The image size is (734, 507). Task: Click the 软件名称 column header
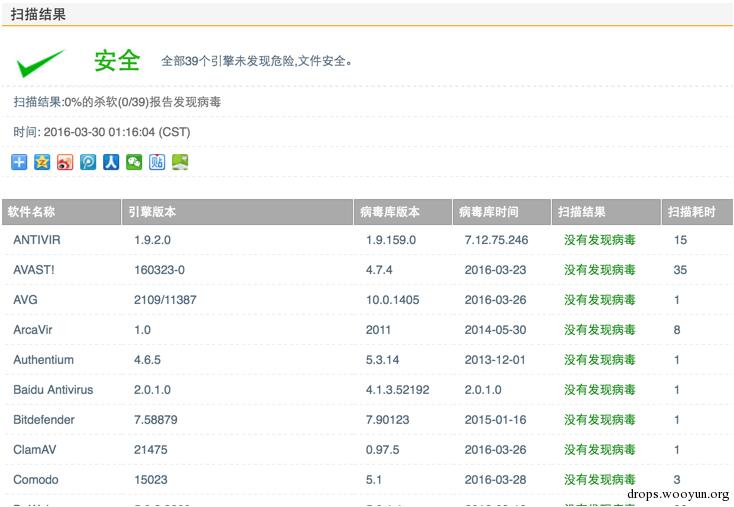tap(61, 212)
